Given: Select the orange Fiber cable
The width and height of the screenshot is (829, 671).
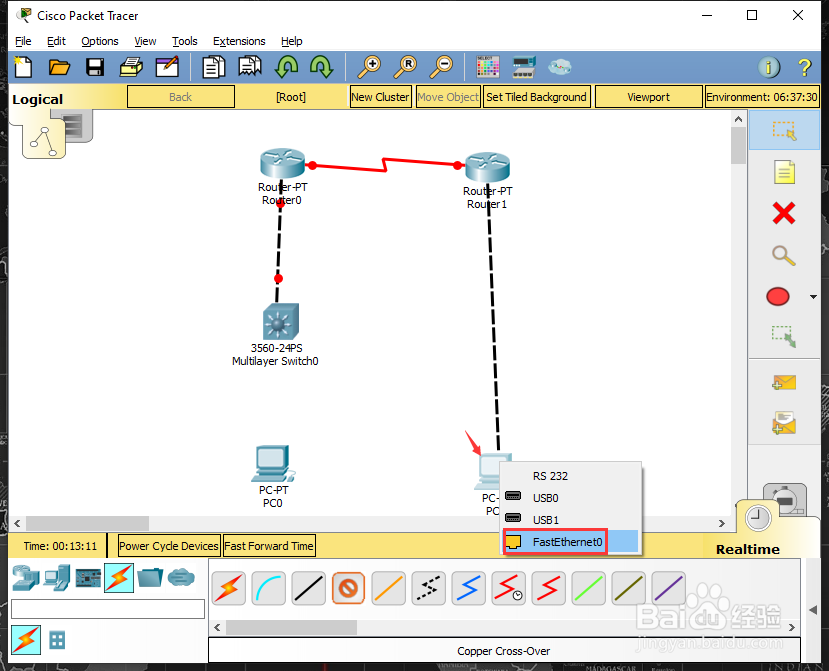Looking at the screenshot, I should 389,588.
